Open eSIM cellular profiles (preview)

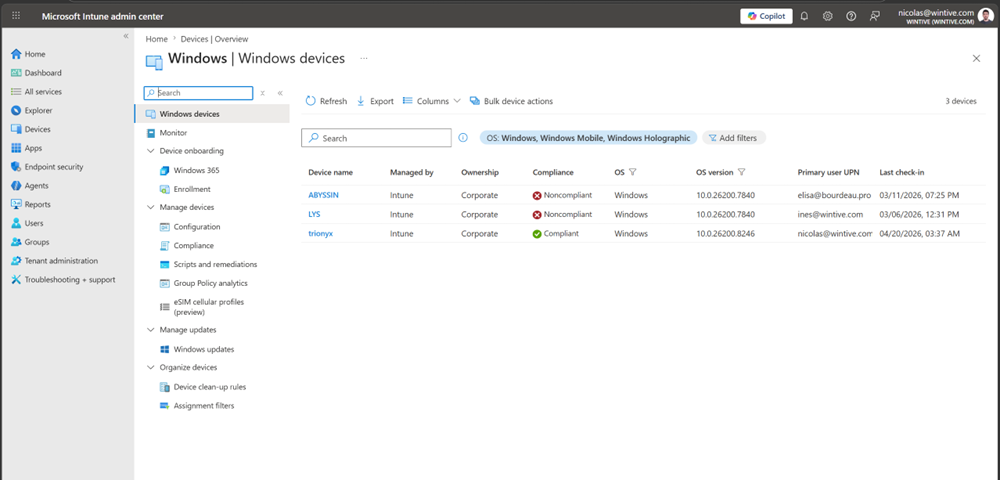[x=209, y=307]
